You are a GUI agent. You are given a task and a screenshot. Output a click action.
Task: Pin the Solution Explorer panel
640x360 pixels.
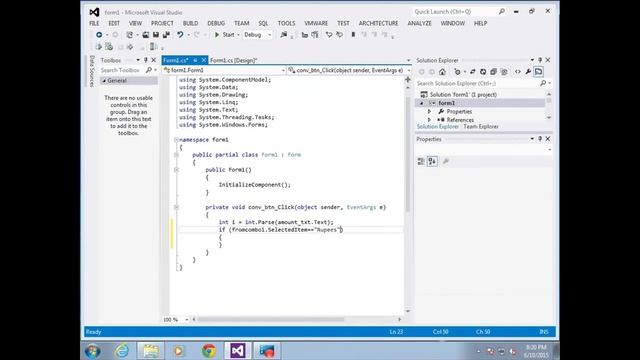540,60
